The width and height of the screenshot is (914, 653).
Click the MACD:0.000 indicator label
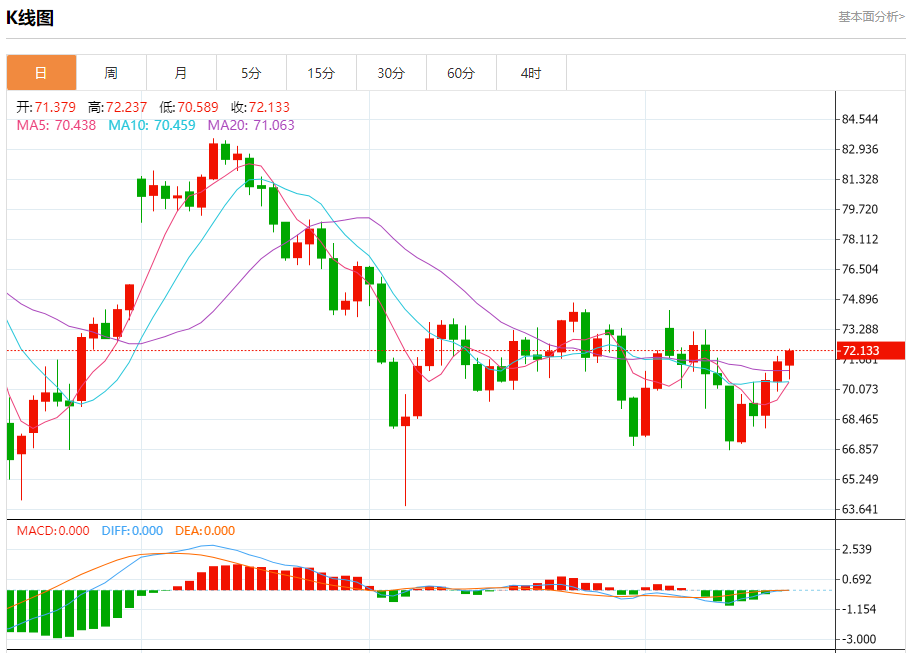click(x=53, y=531)
